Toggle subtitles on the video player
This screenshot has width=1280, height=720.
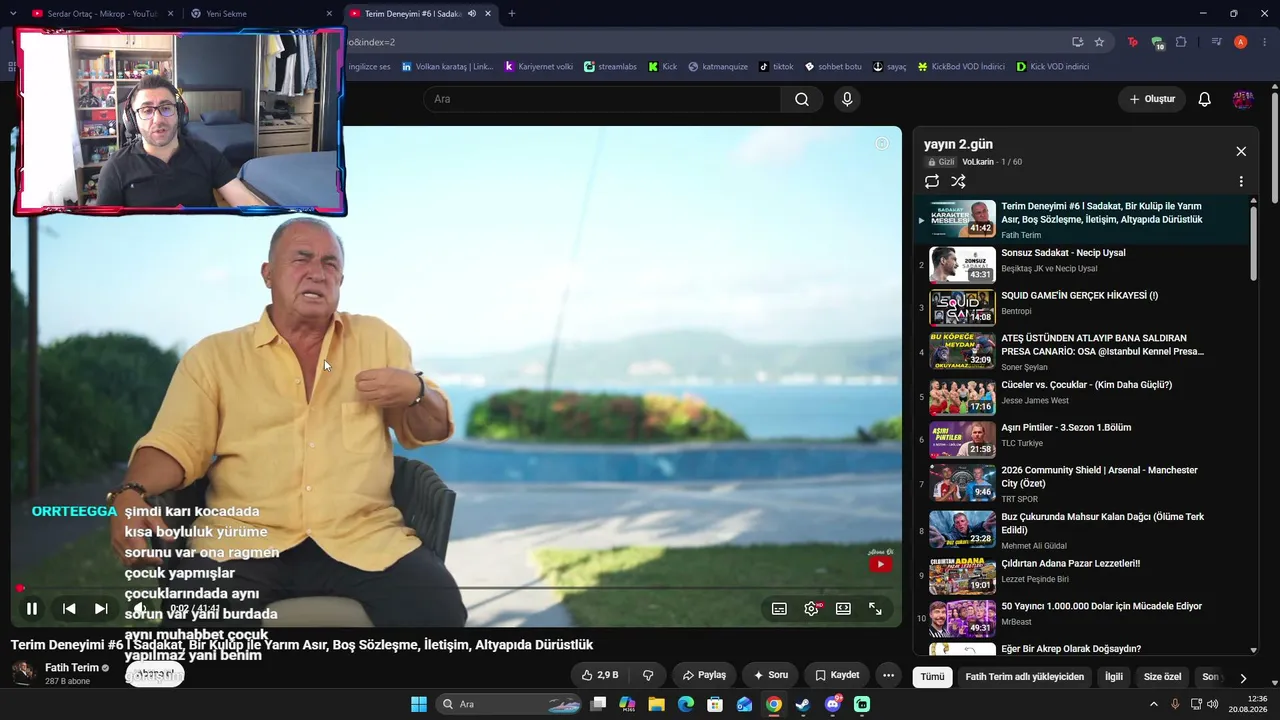(779, 608)
